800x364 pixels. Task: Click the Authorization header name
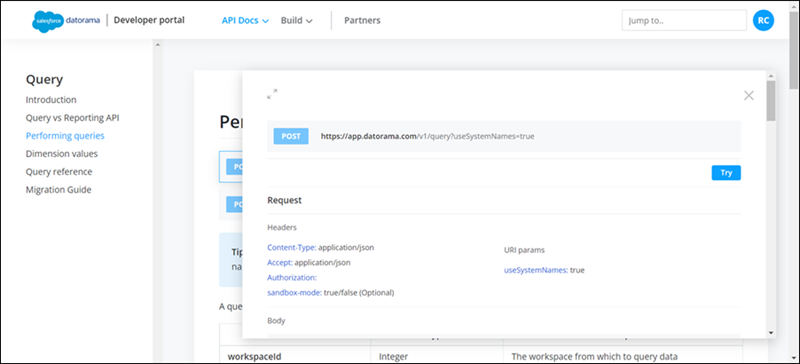(x=292, y=278)
